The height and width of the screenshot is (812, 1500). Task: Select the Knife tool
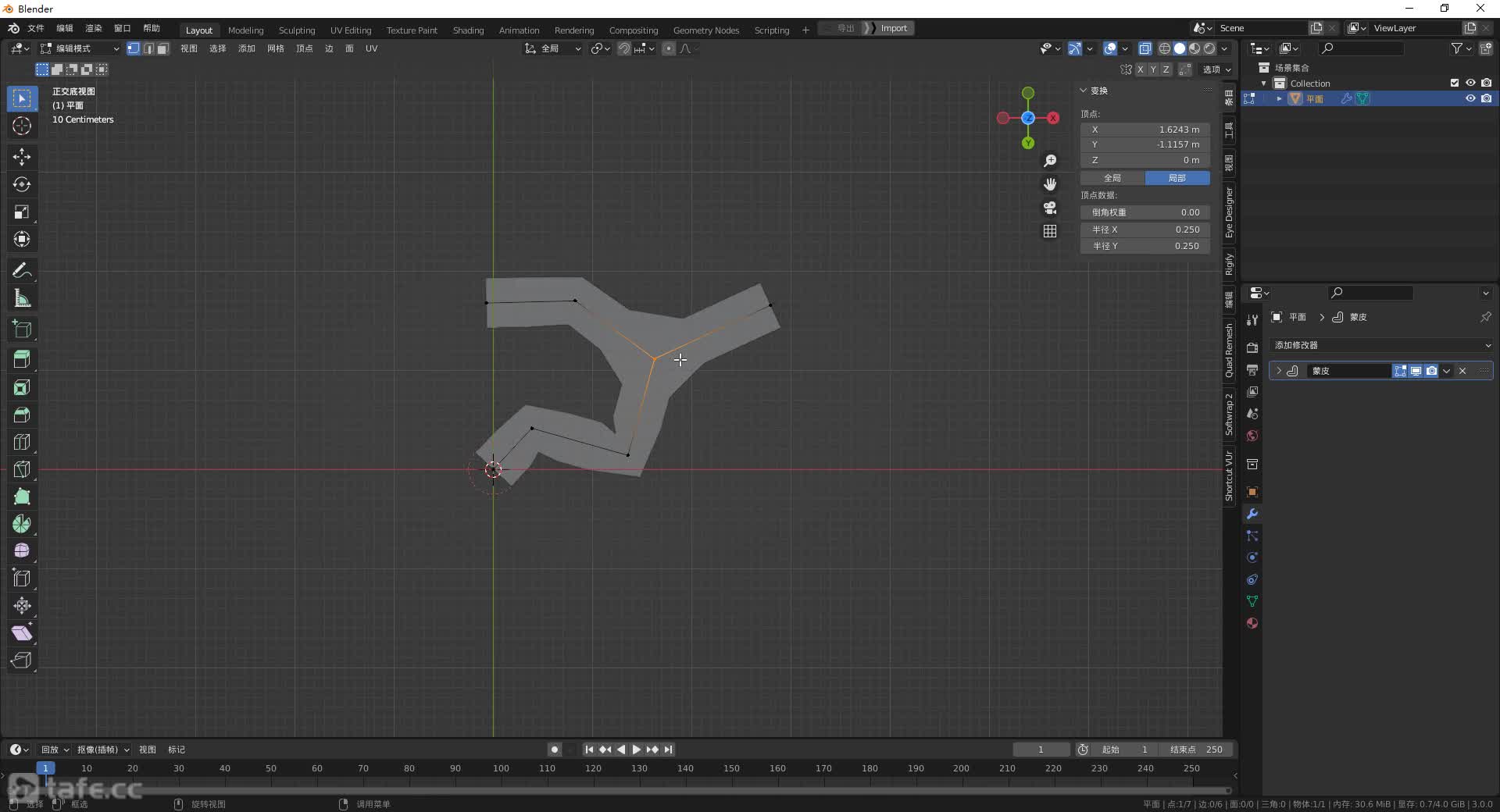coord(22,469)
